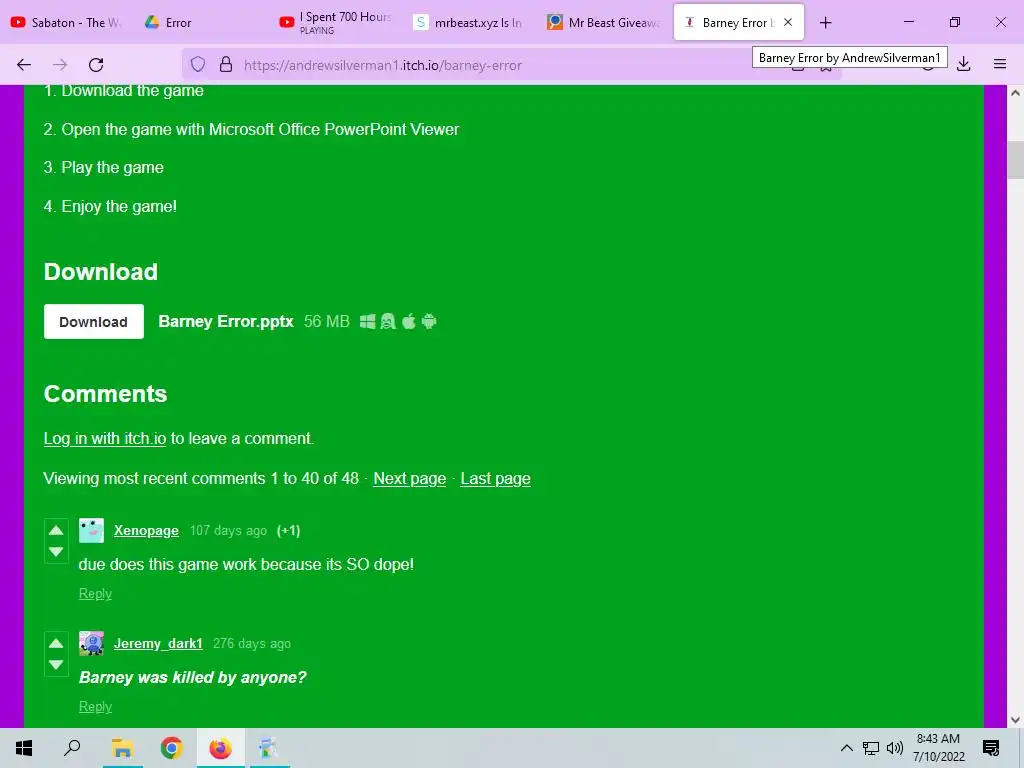
Task: Go back with the browser back arrow
Action: 24,65
